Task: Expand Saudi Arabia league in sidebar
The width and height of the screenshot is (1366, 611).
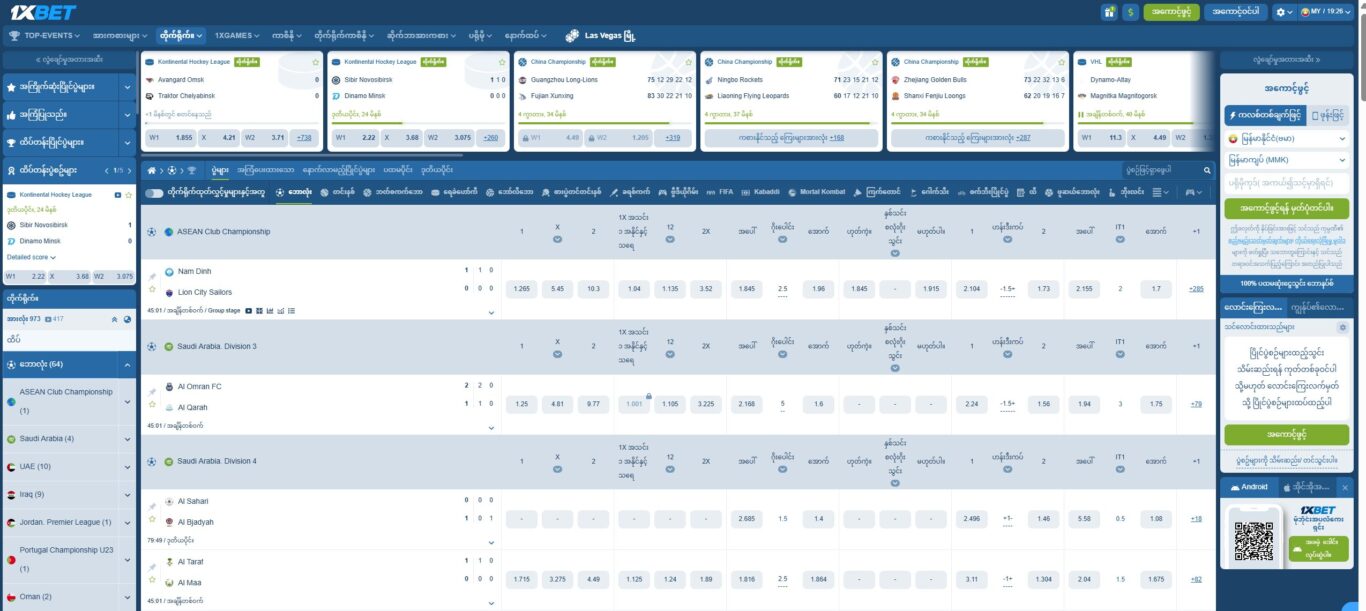Action: pos(127,438)
